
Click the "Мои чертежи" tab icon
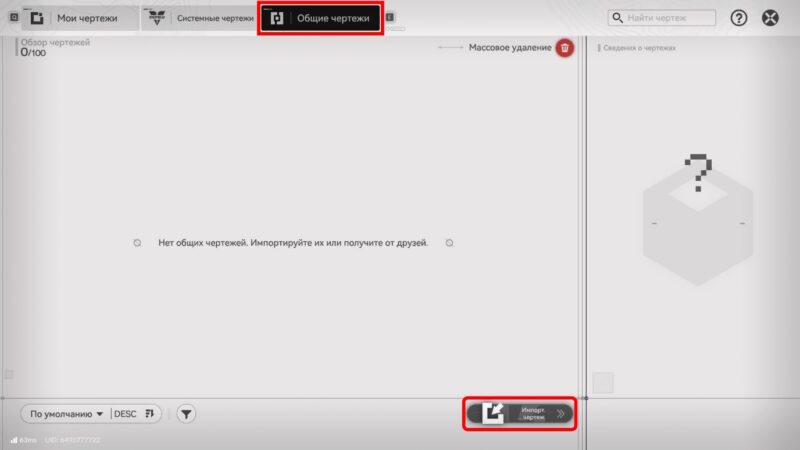click(37, 18)
